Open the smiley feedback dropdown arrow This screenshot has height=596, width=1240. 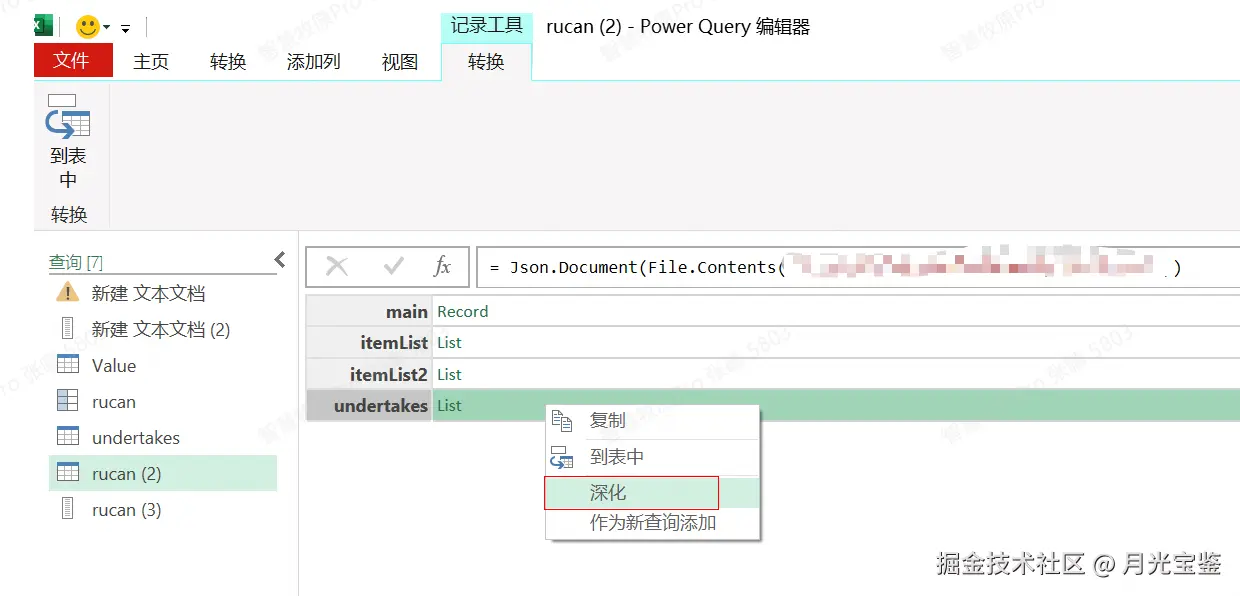106,28
